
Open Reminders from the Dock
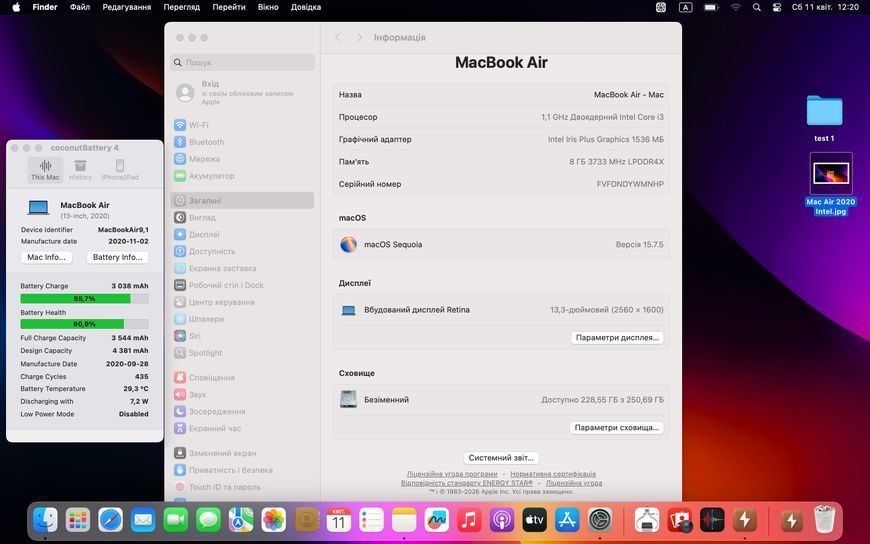[371, 520]
